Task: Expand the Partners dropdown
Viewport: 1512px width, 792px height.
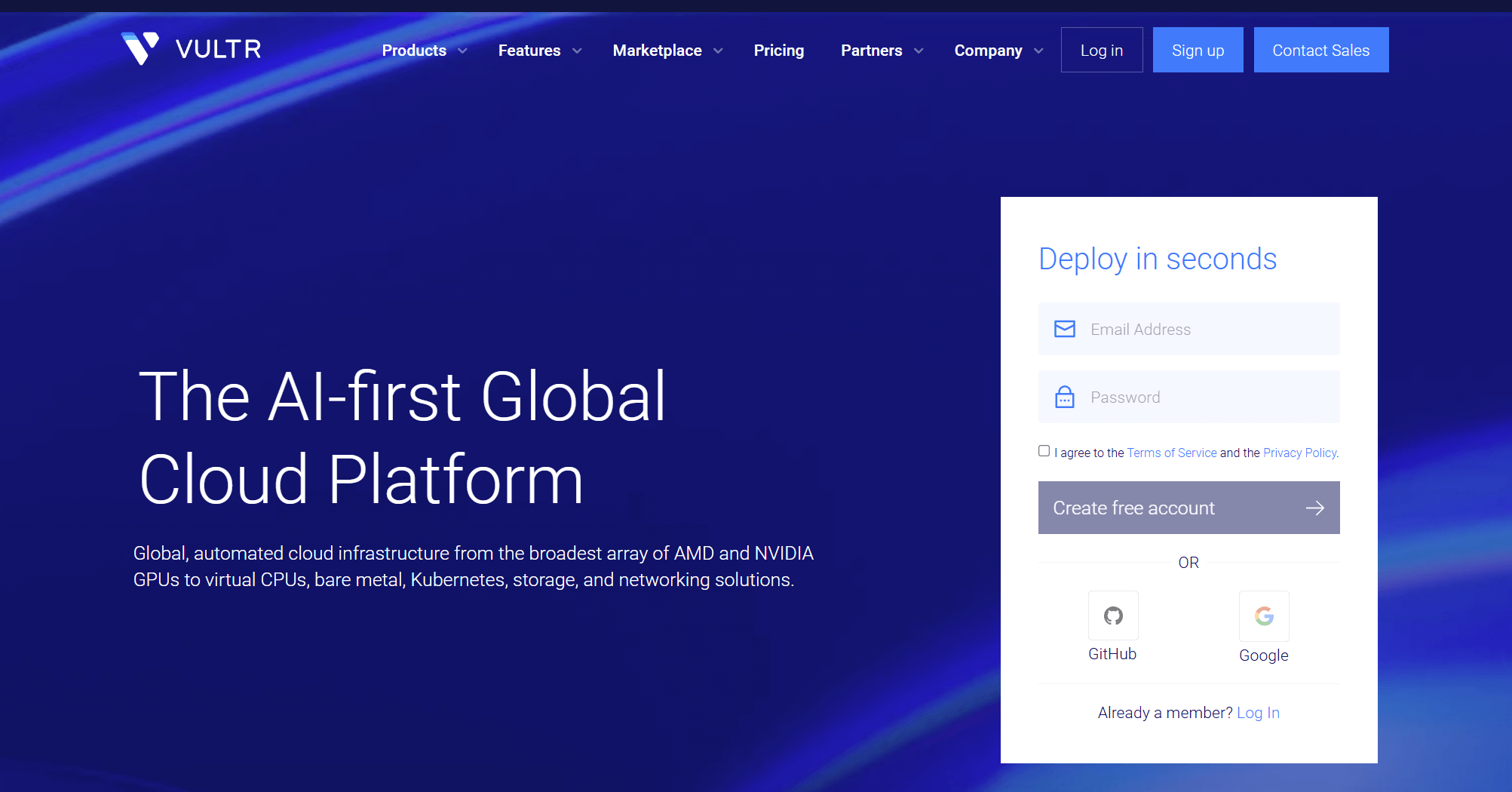Action: pos(871,50)
